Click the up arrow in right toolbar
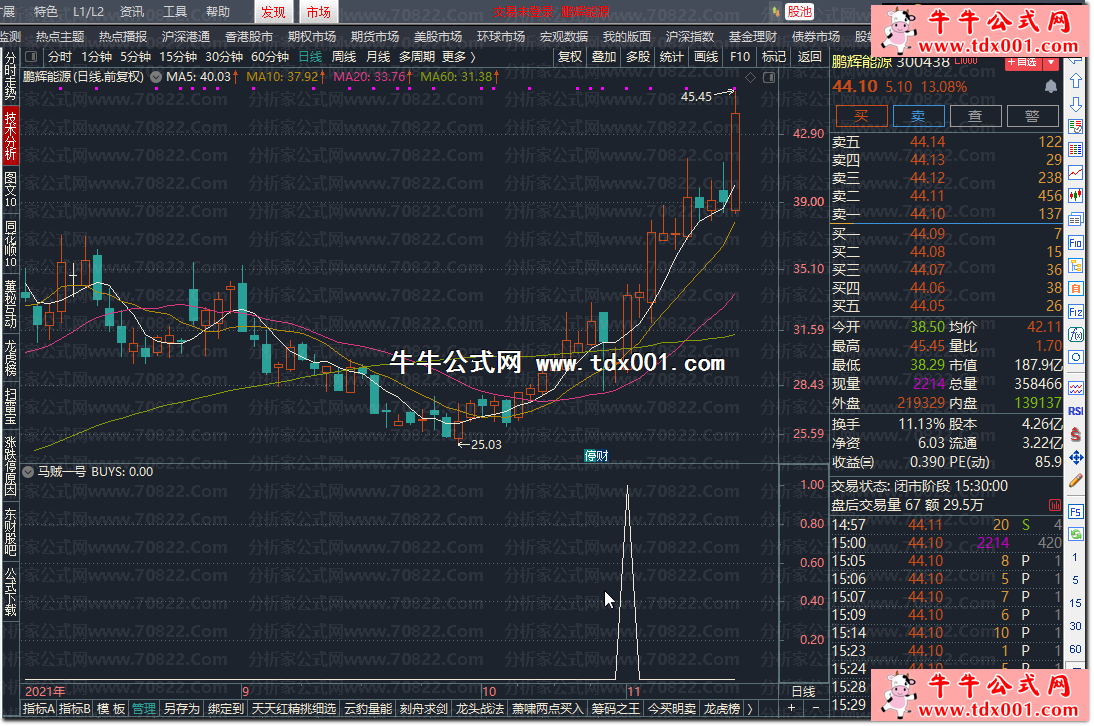 1076,81
